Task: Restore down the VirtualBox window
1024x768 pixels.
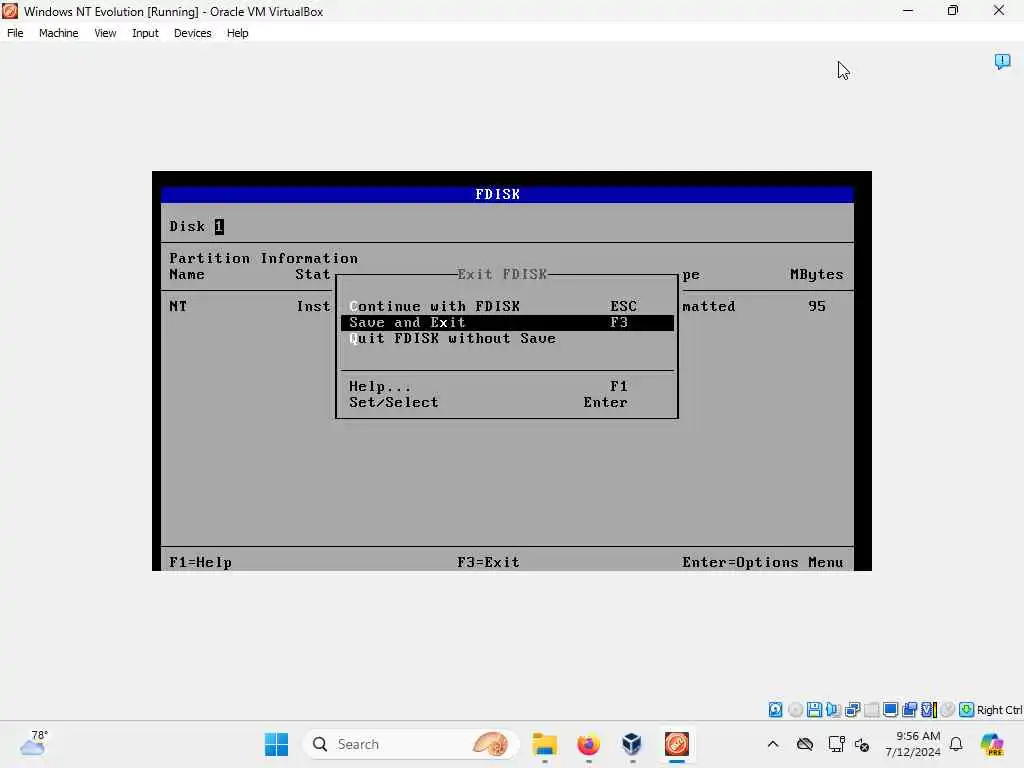Action: pyautogui.click(x=953, y=10)
